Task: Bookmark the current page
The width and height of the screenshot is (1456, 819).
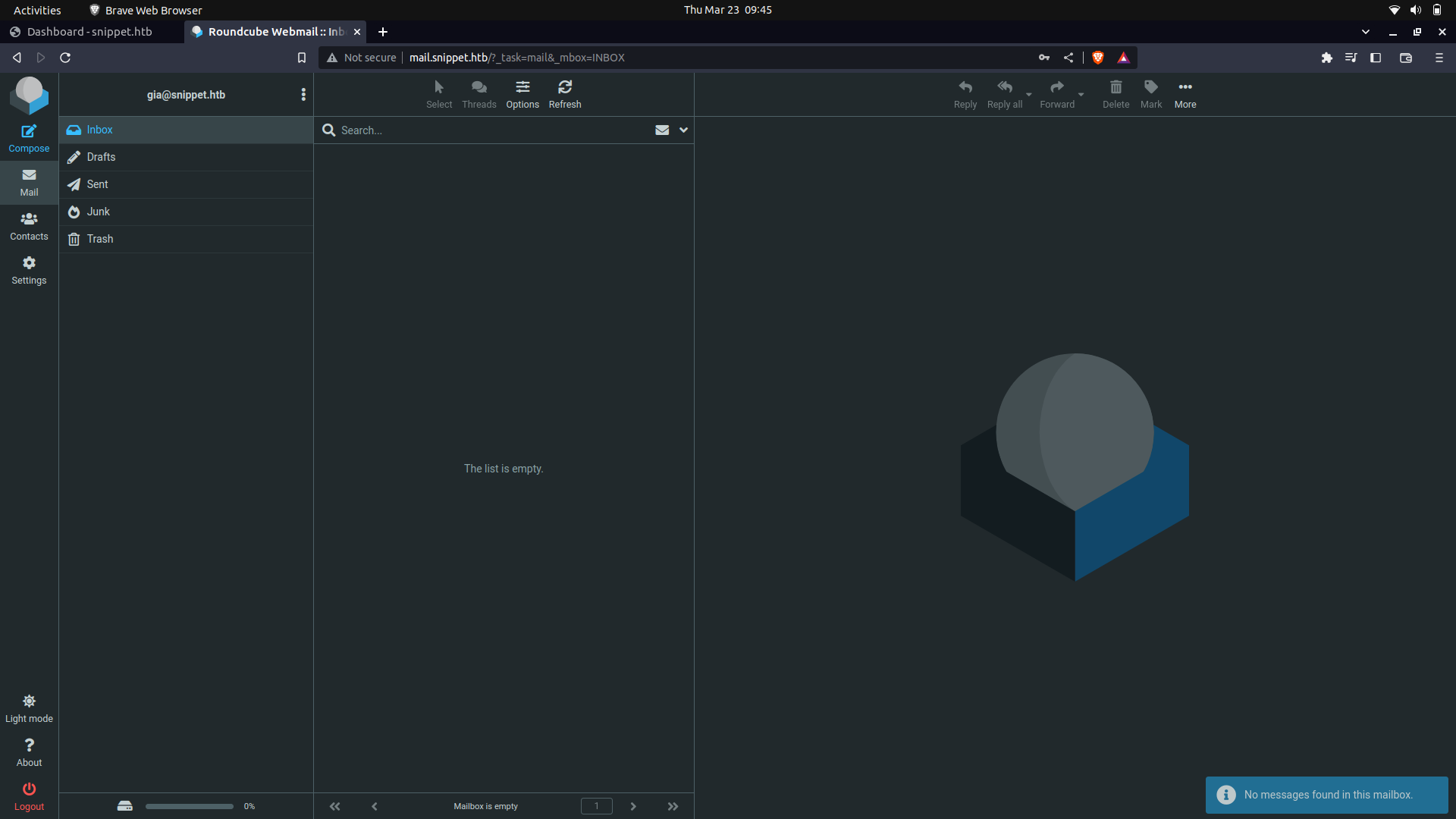Action: tap(302, 57)
